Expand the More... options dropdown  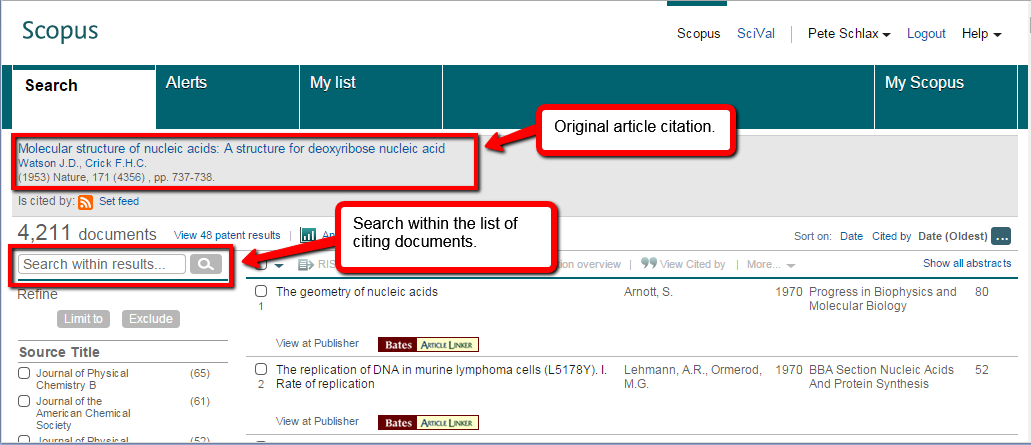[771, 264]
